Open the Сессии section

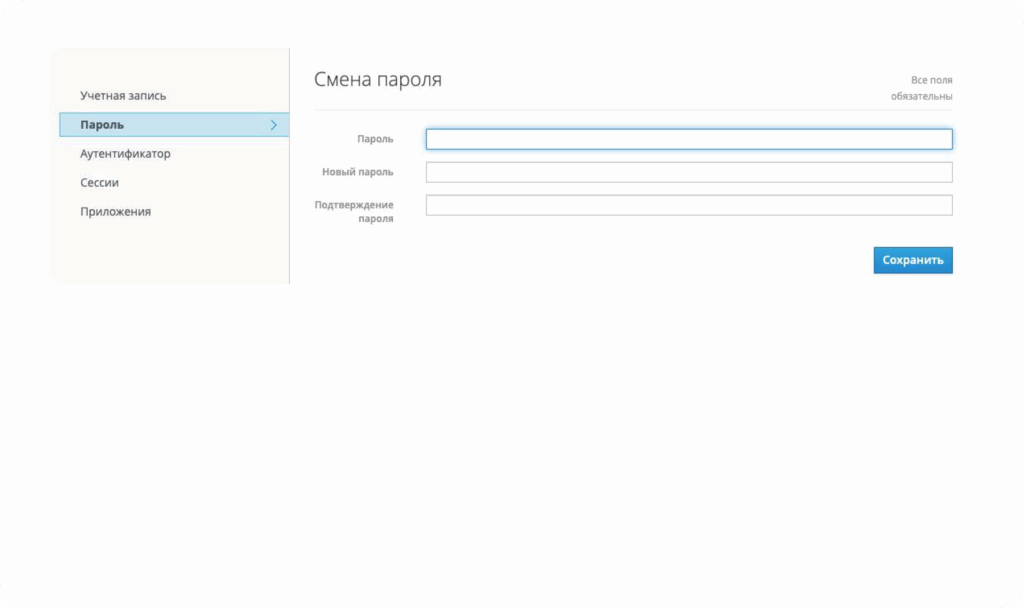pyautogui.click(x=100, y=183)
